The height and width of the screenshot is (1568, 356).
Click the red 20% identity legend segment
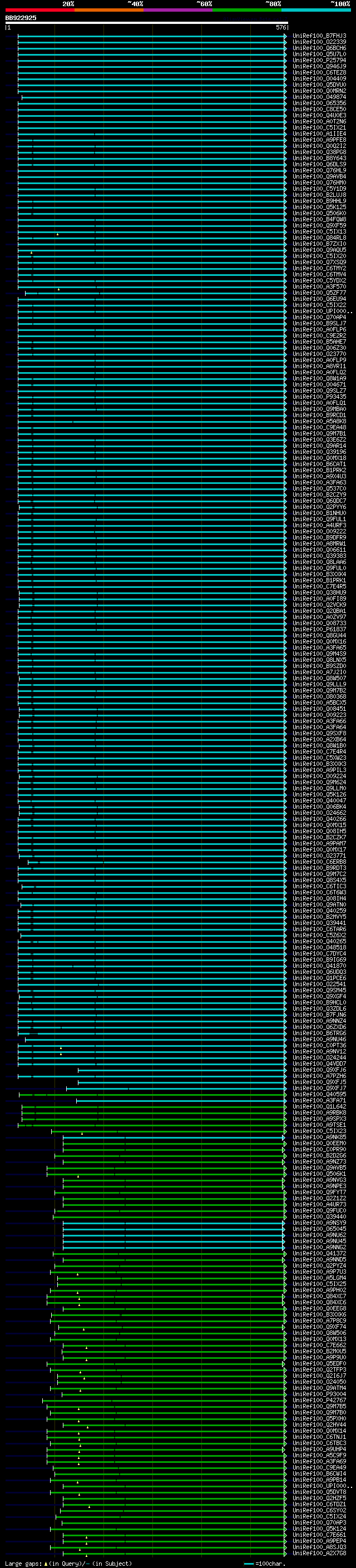click(x=40, y=10)
